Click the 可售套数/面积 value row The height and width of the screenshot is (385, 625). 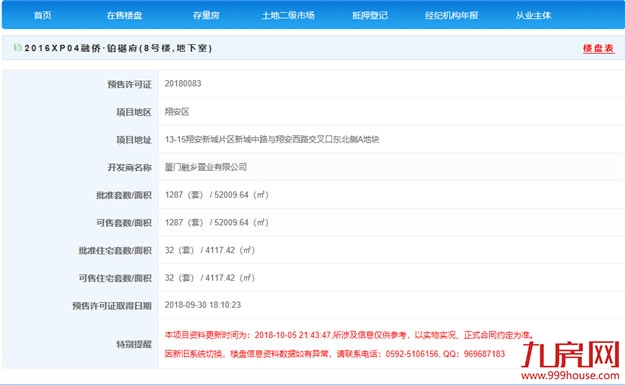[216, 222]
